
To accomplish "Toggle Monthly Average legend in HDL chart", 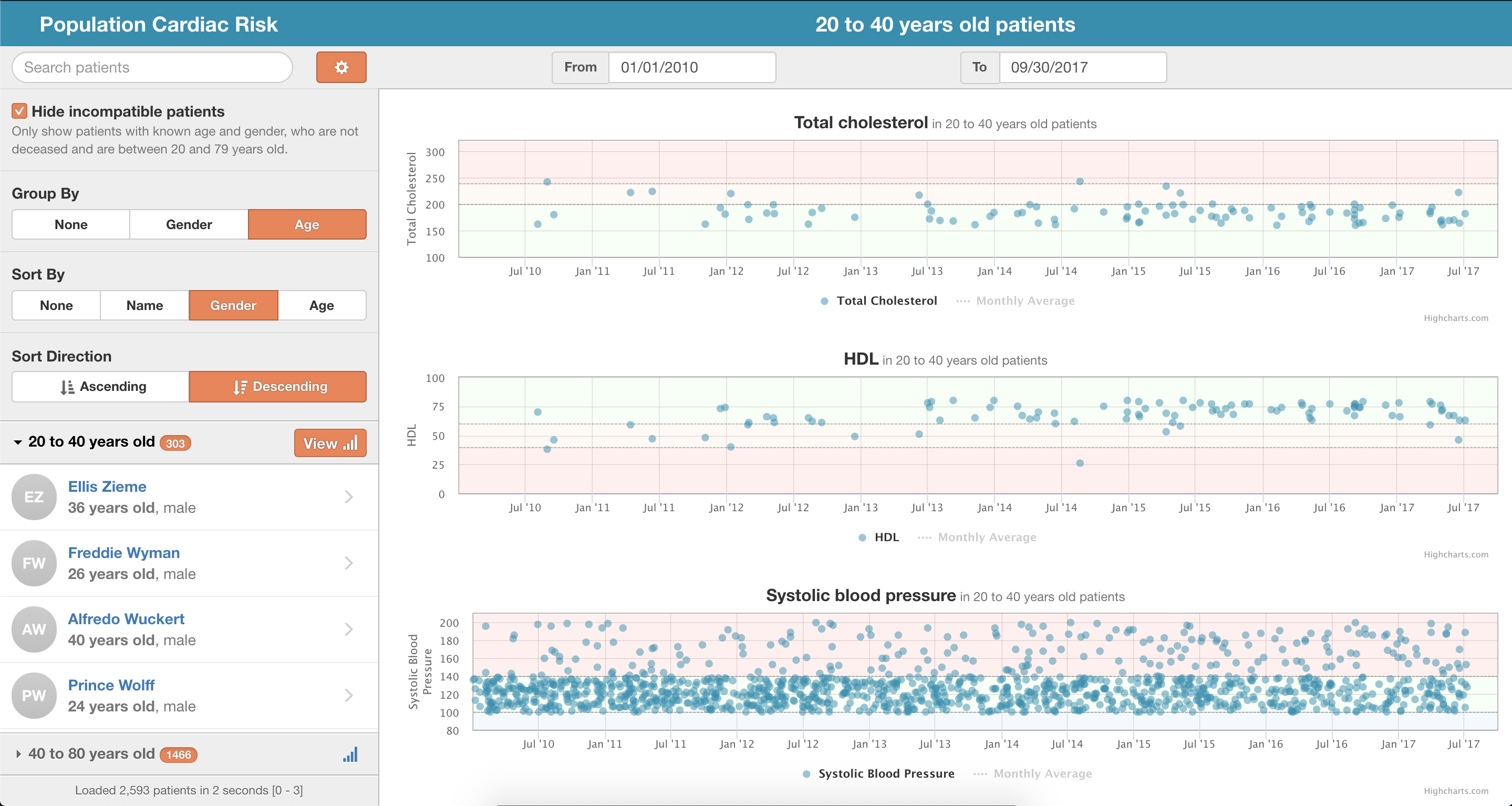I will [x=977, y=537].
